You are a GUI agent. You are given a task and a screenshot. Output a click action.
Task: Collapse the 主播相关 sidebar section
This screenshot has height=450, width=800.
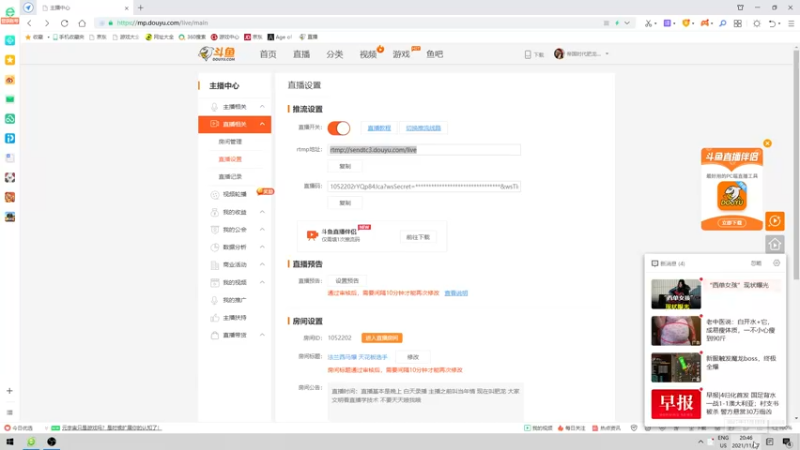(262, 107)
